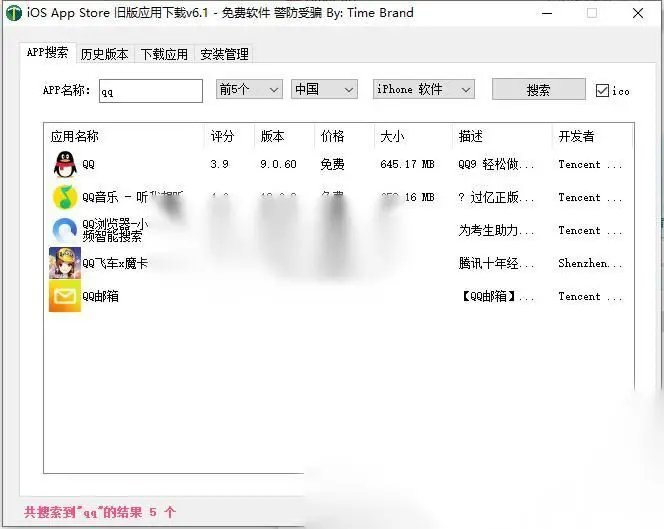
Task: Click description '腾讯十年经...'
Action: point(496,263)
